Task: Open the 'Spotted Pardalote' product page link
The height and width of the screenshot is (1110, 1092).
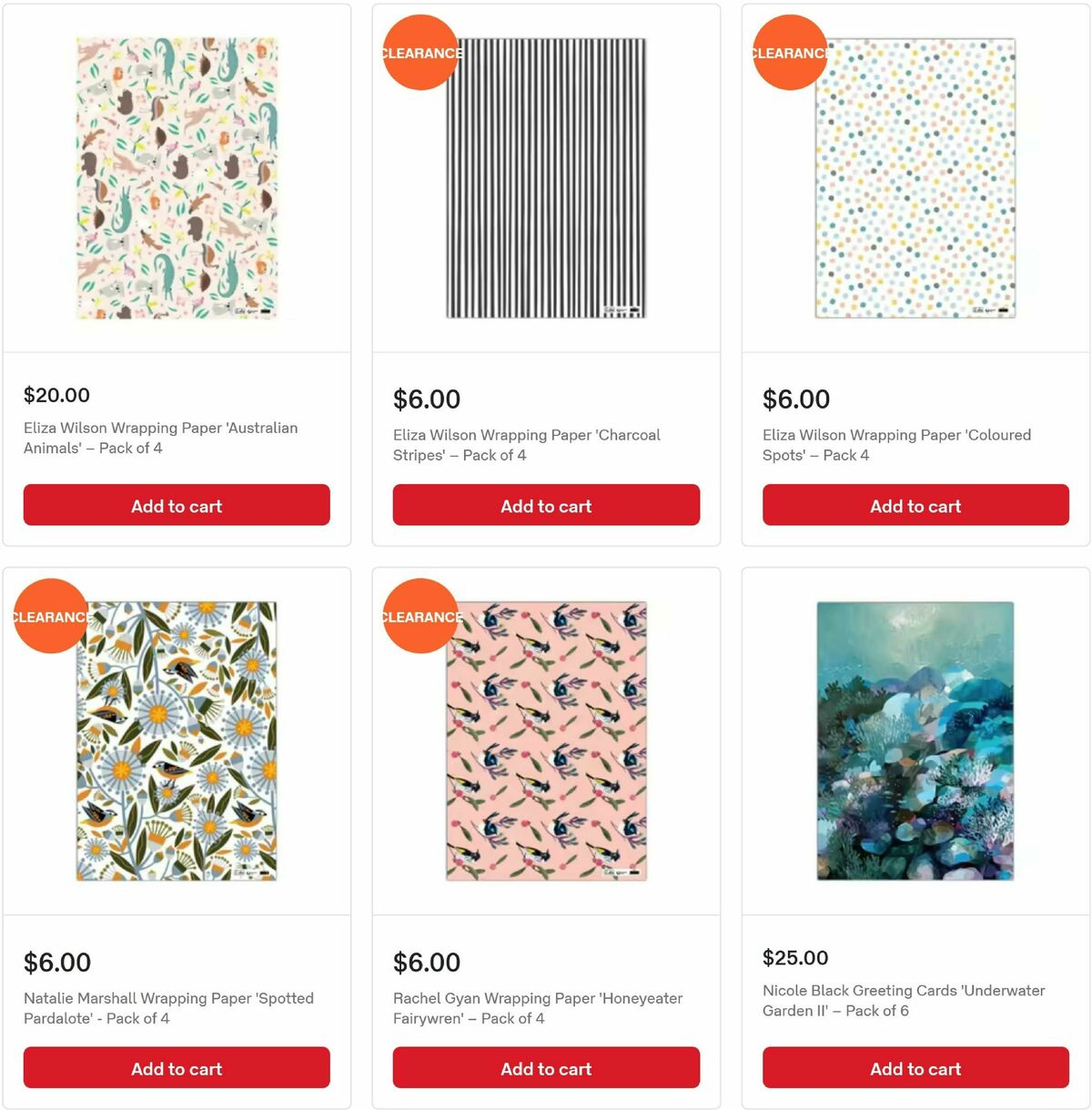Action: tap(167, 1008)
